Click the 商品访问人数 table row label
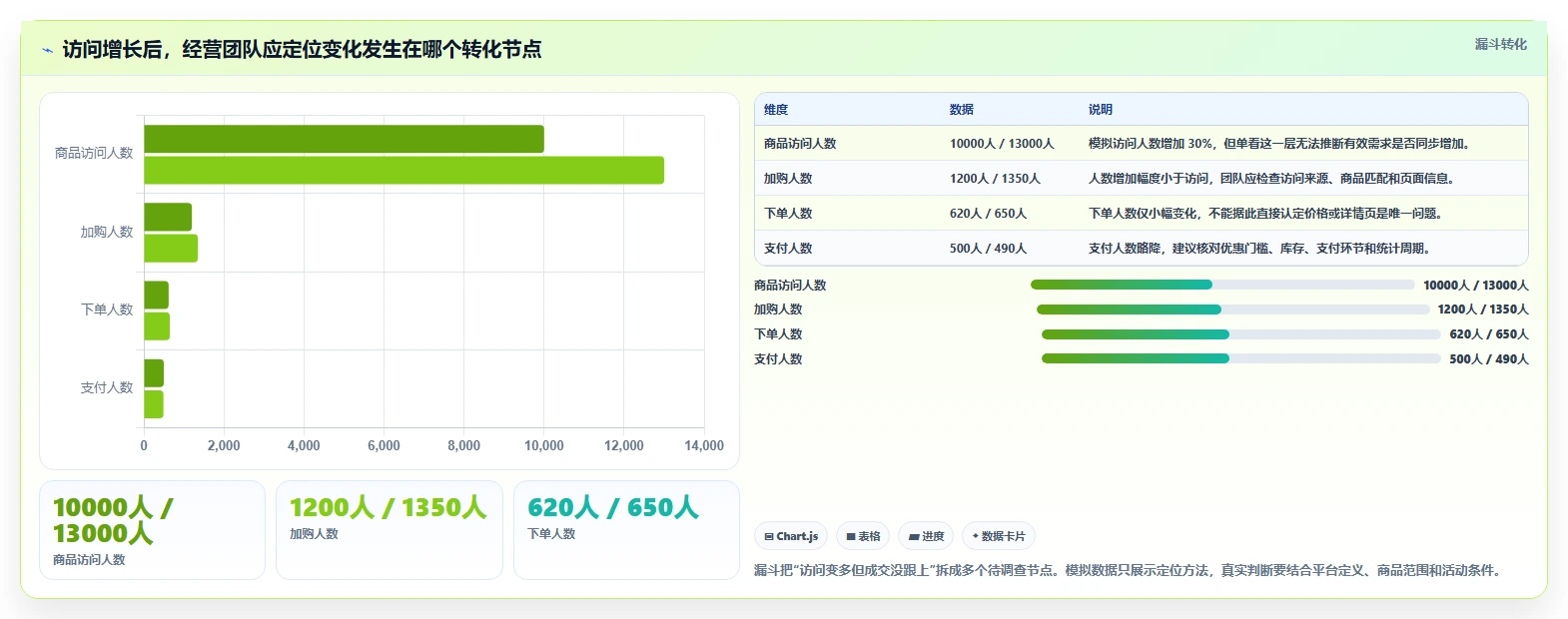This screenshot has width=1568, height=619. pyautogui.click(x=800, y=144)
